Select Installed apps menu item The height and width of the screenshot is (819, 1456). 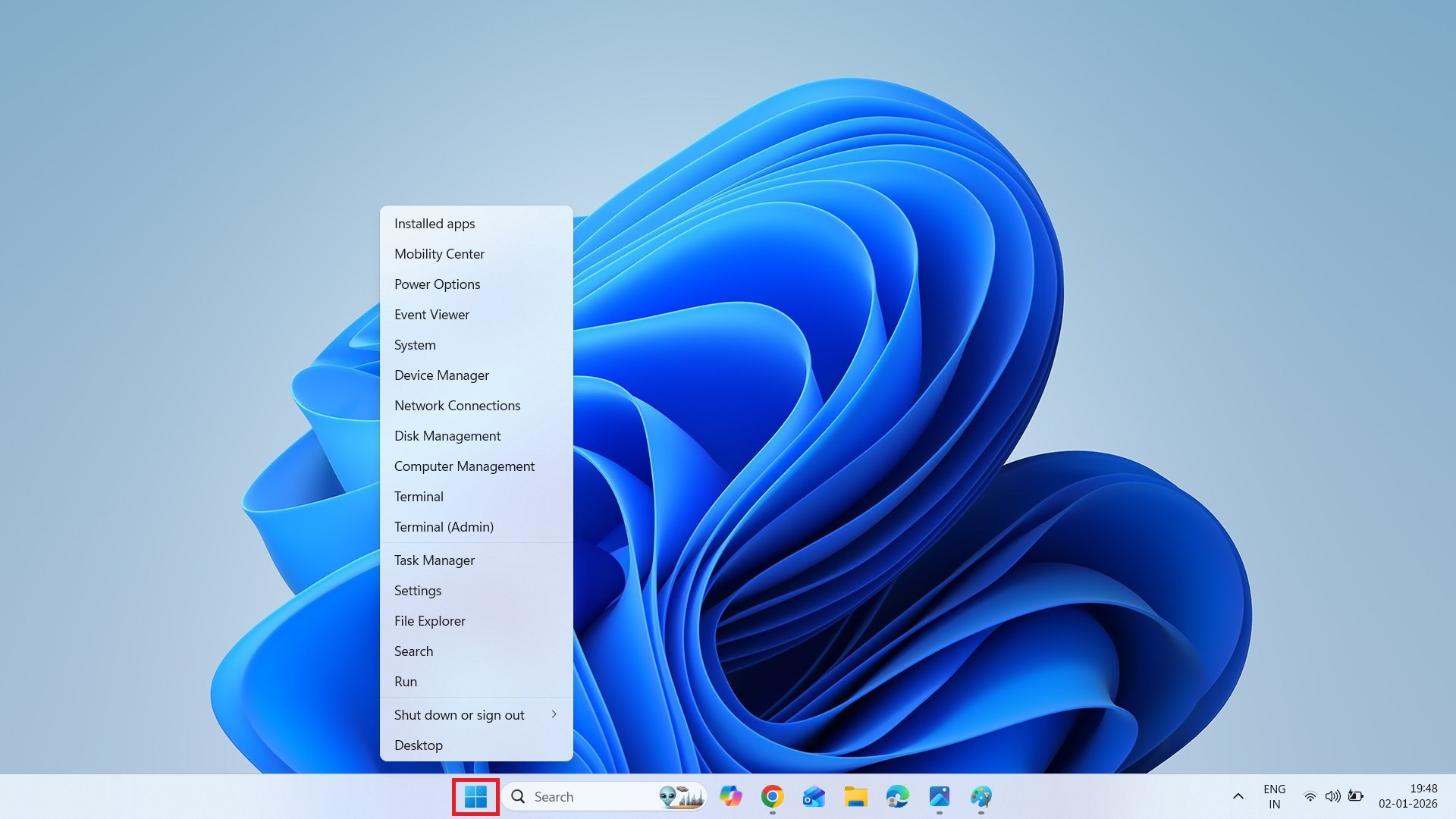435,224
